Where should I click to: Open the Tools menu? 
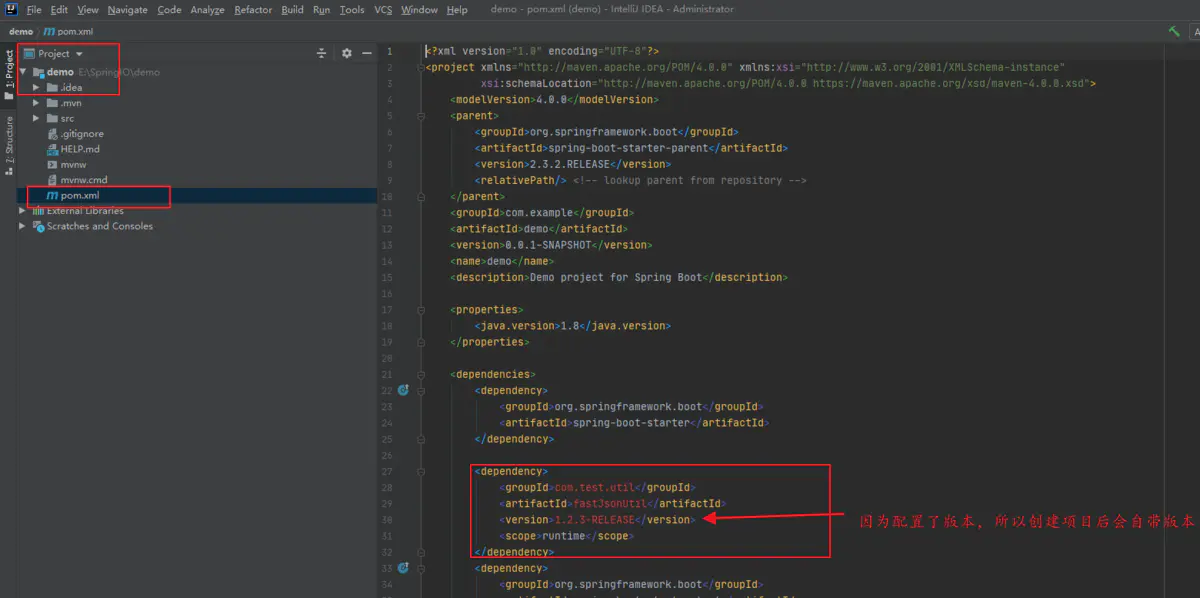coord(352,10)
